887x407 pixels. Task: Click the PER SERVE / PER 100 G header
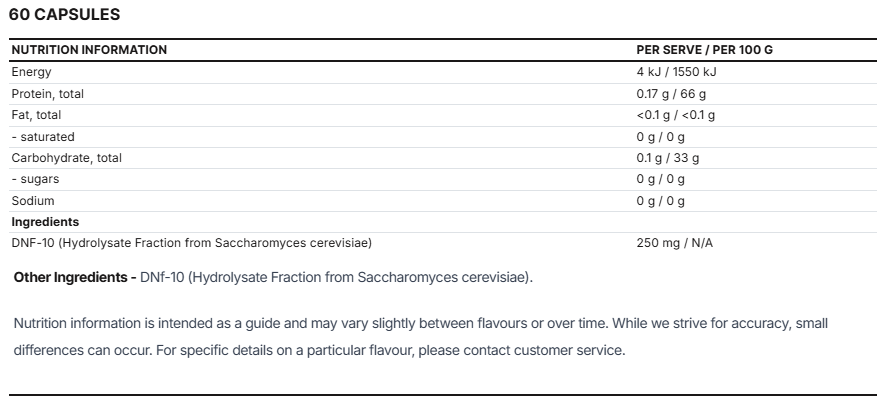pos(704,50)
